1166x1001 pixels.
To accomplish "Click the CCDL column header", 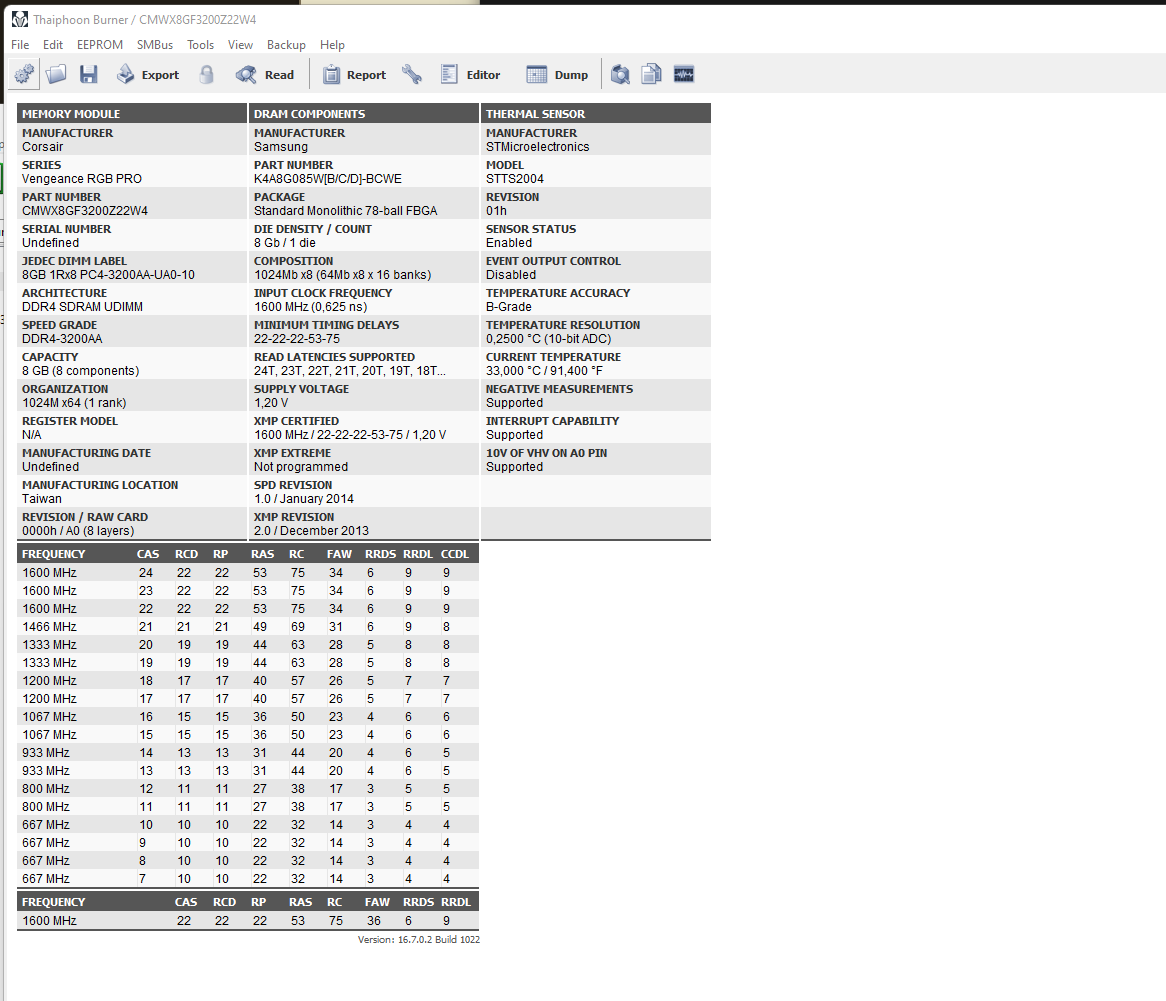I will [x=454, y=554].
